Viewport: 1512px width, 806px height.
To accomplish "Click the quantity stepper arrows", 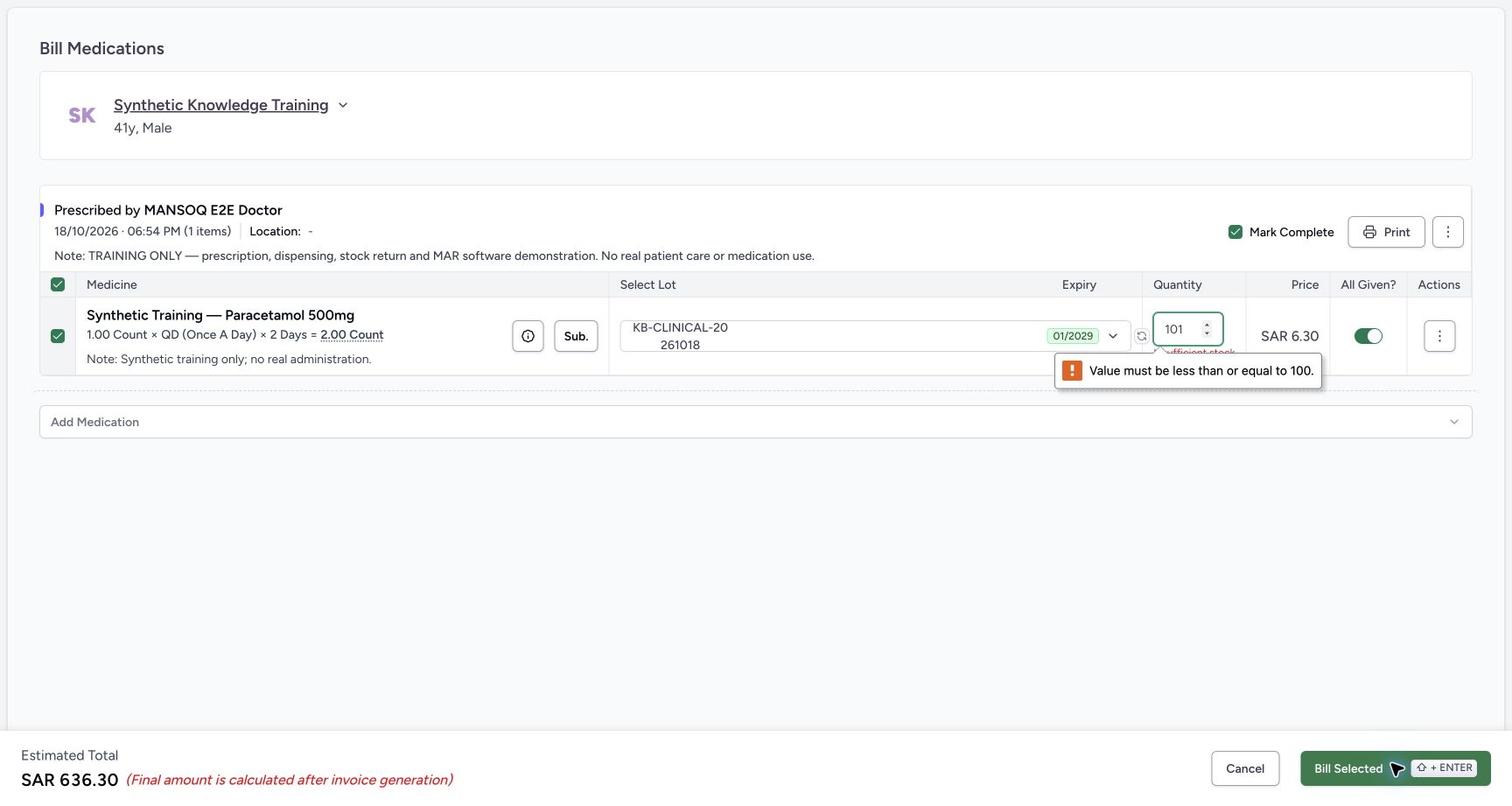I will 1207,329.
